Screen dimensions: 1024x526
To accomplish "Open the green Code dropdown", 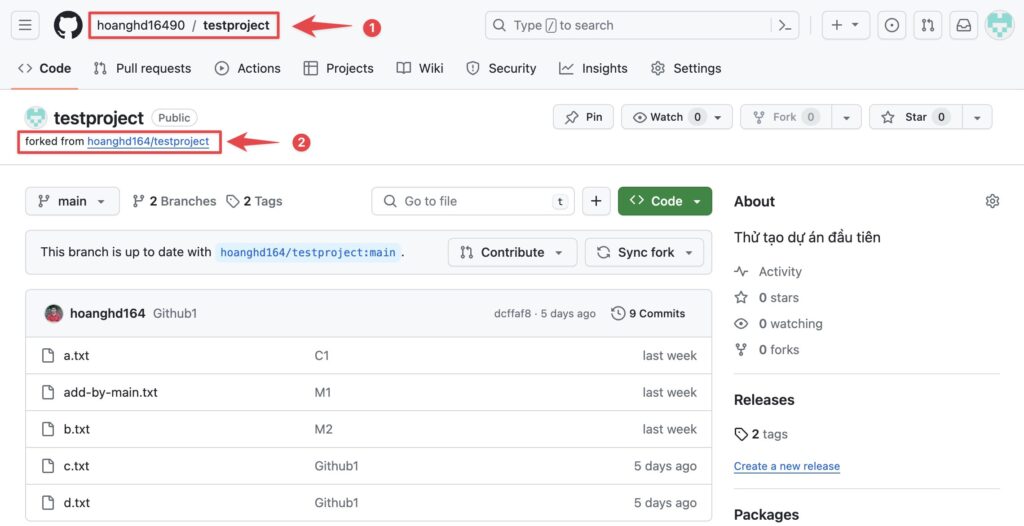I will click(665, 201).
